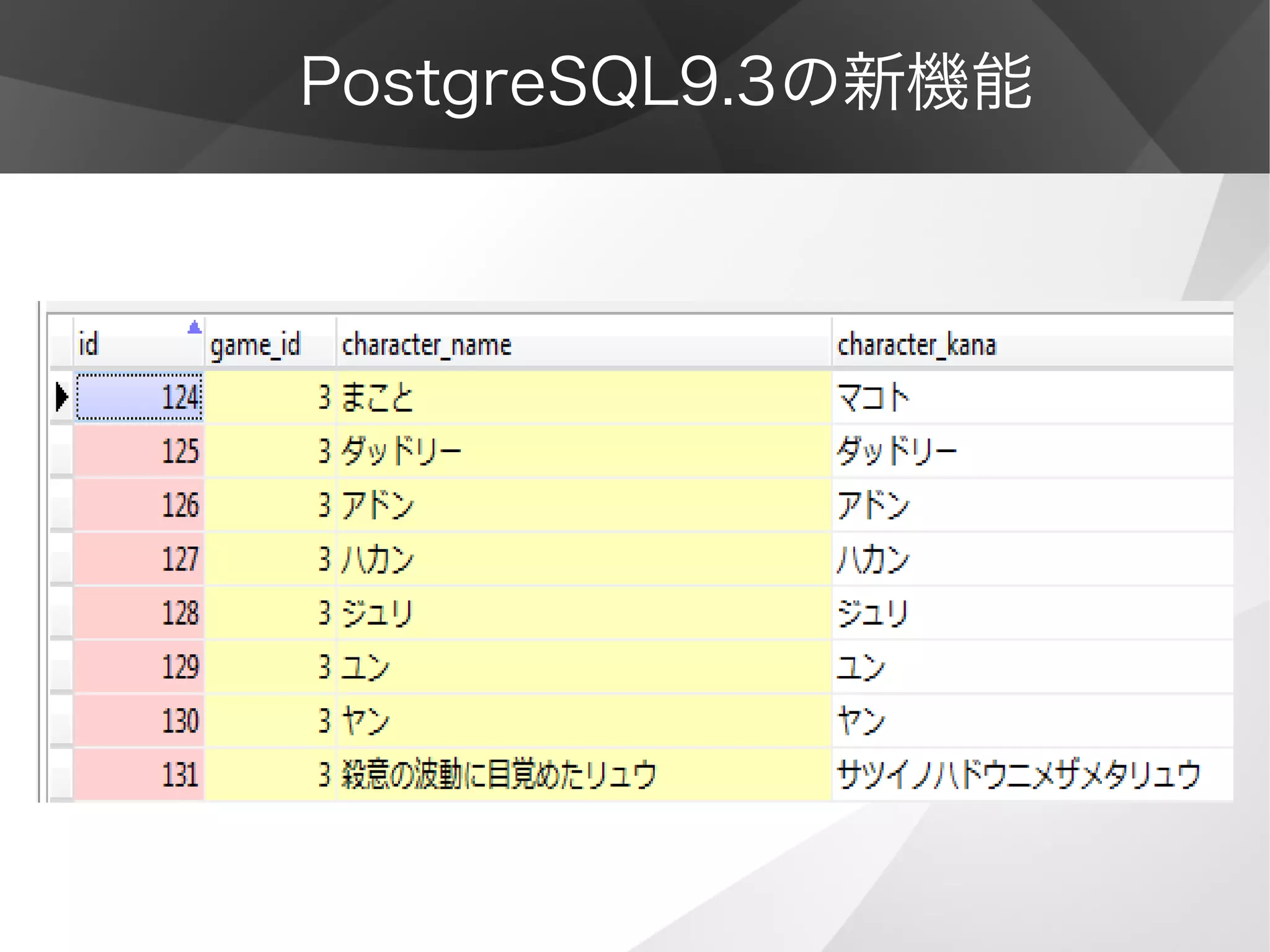Click the character_kana column header

(1032, 343)
